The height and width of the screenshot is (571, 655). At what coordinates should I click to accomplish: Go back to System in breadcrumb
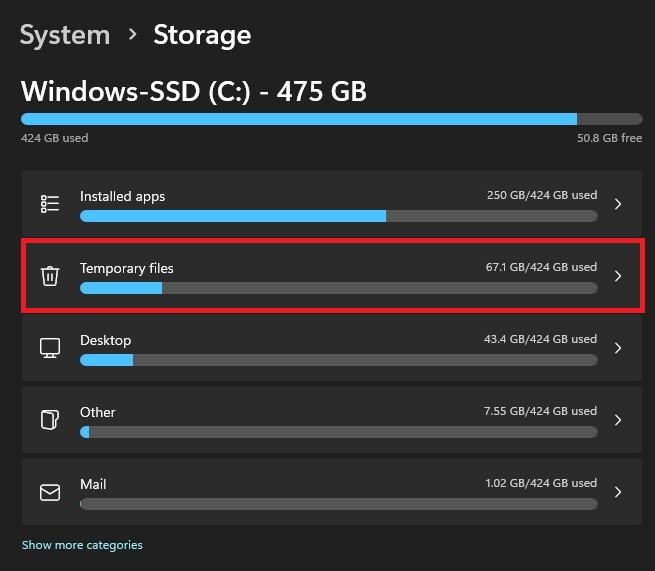click(65, 35)
